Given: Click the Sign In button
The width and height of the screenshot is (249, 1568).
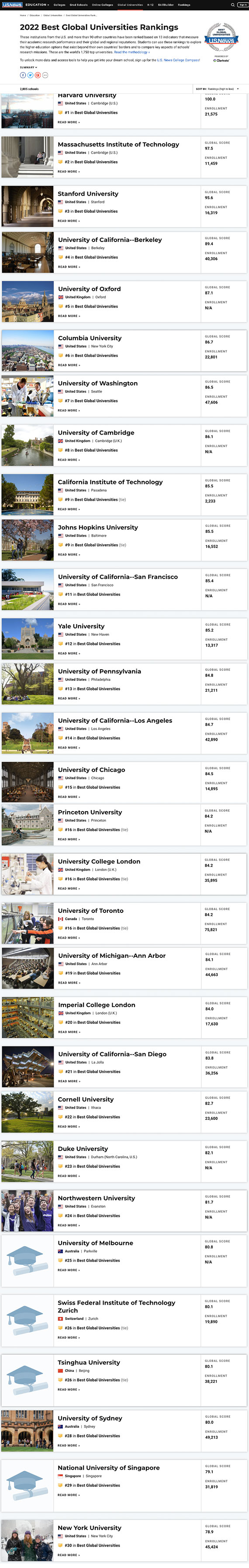Looking at the screenshot, I should tap(242, 4).
